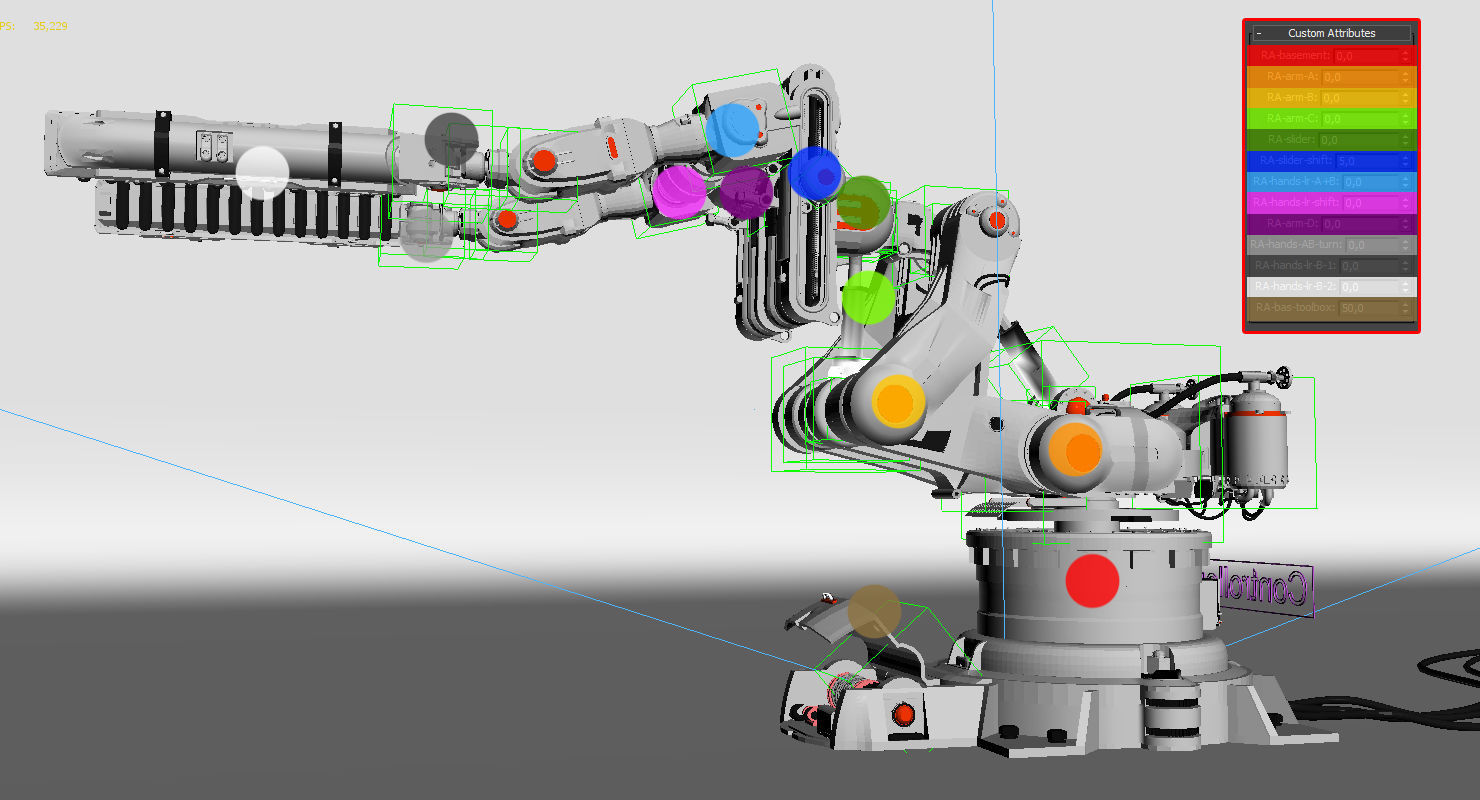Click the 'RA-hands-lr-shift:' label
Screen dimensions: 1480x800
coord(1296,203)
